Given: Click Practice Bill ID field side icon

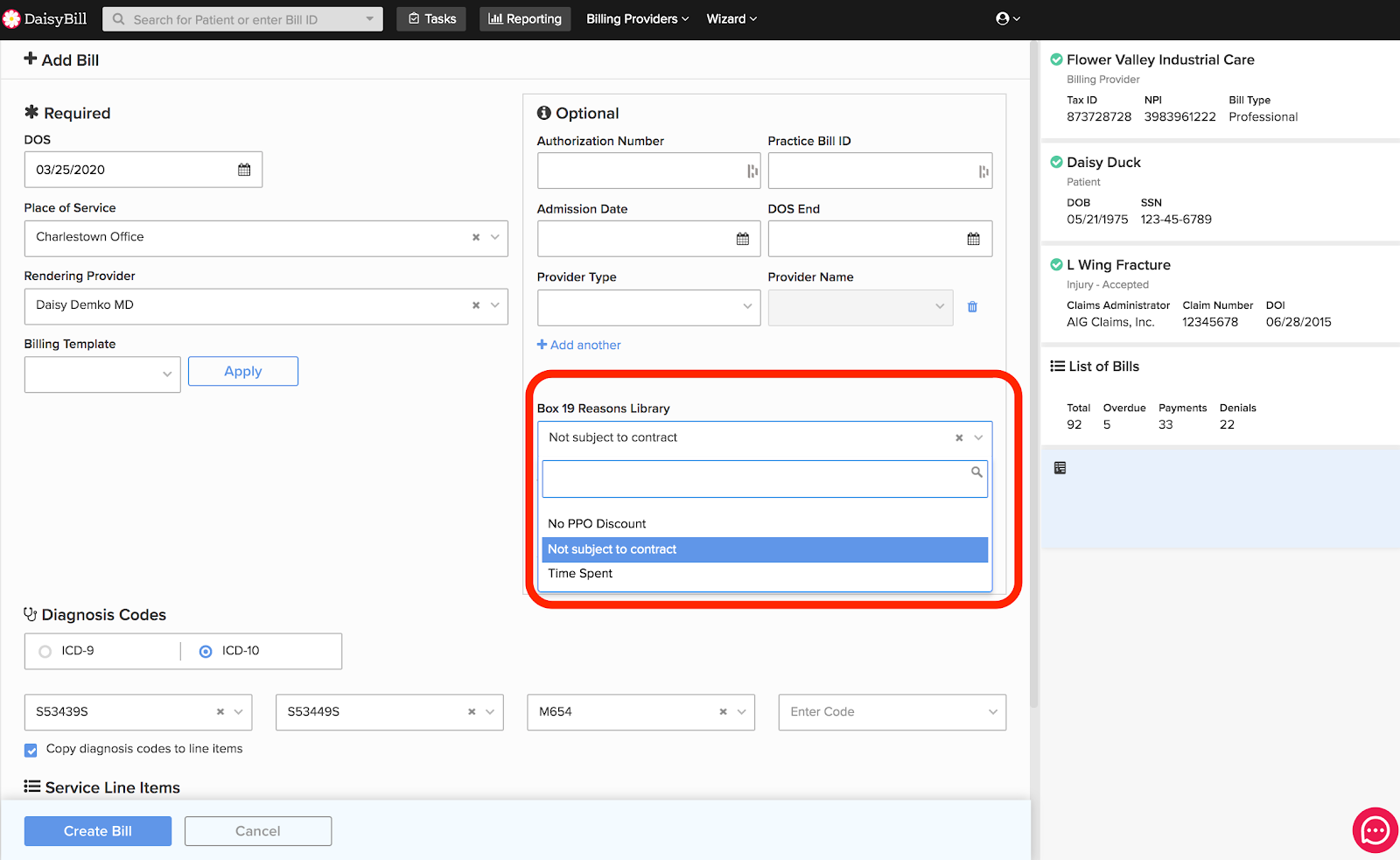Looking at the screenshot, I should tap(983, 171).
